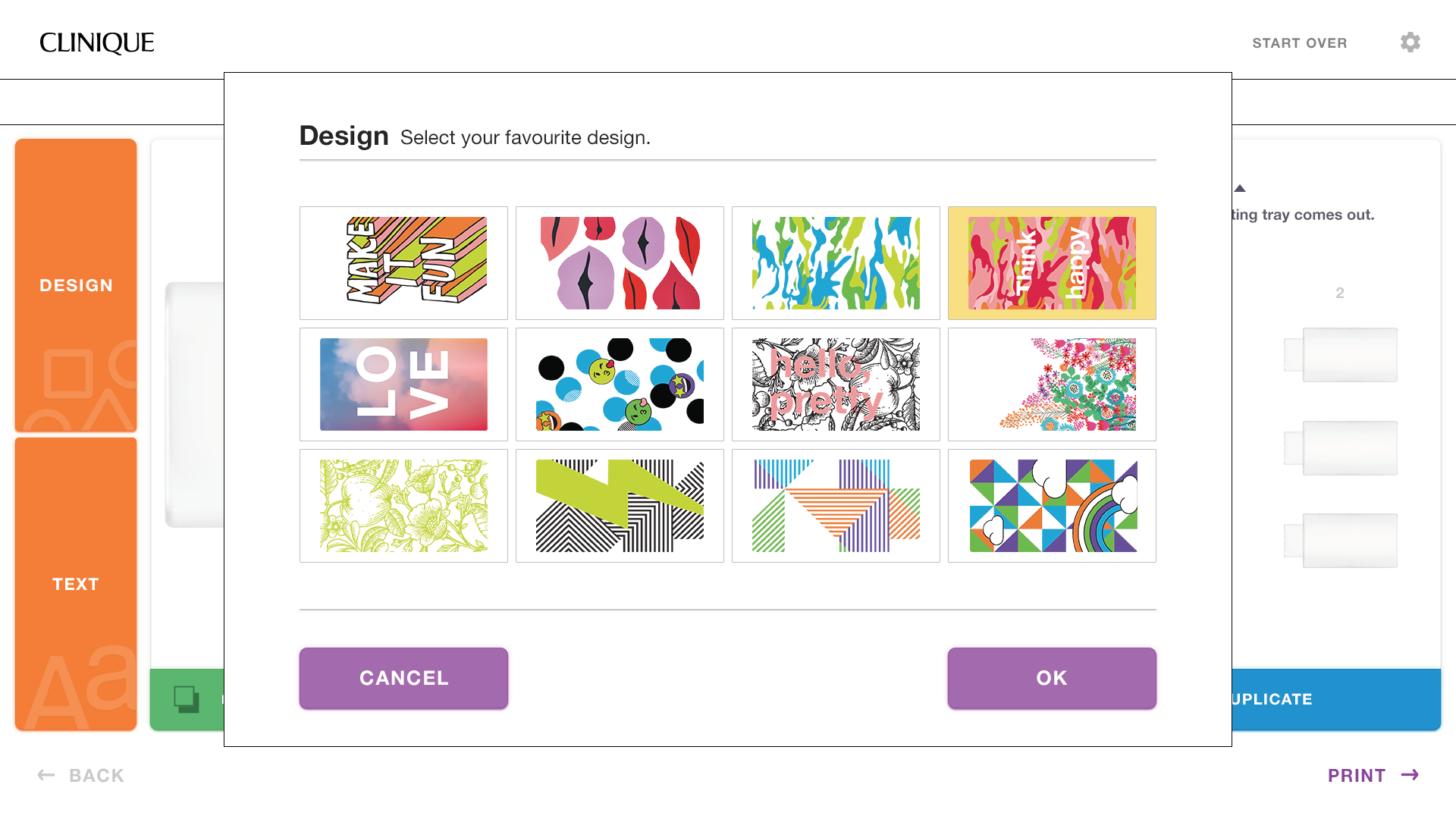Open the settings gear icon
The width and height of the screenshot is (1456, 819).
[1410, 42]
